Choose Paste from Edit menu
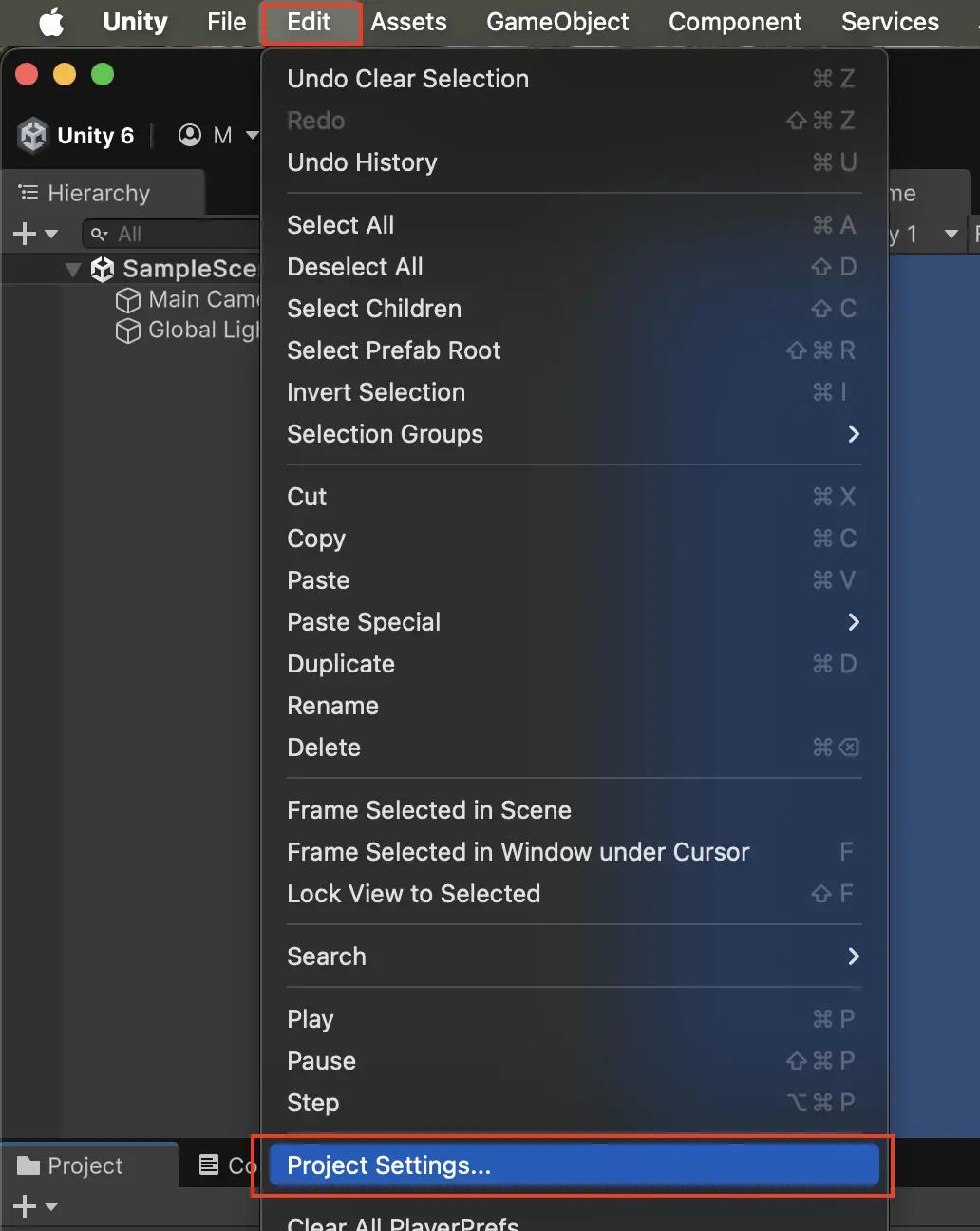The image size is (980, 1231). [574, 580]
